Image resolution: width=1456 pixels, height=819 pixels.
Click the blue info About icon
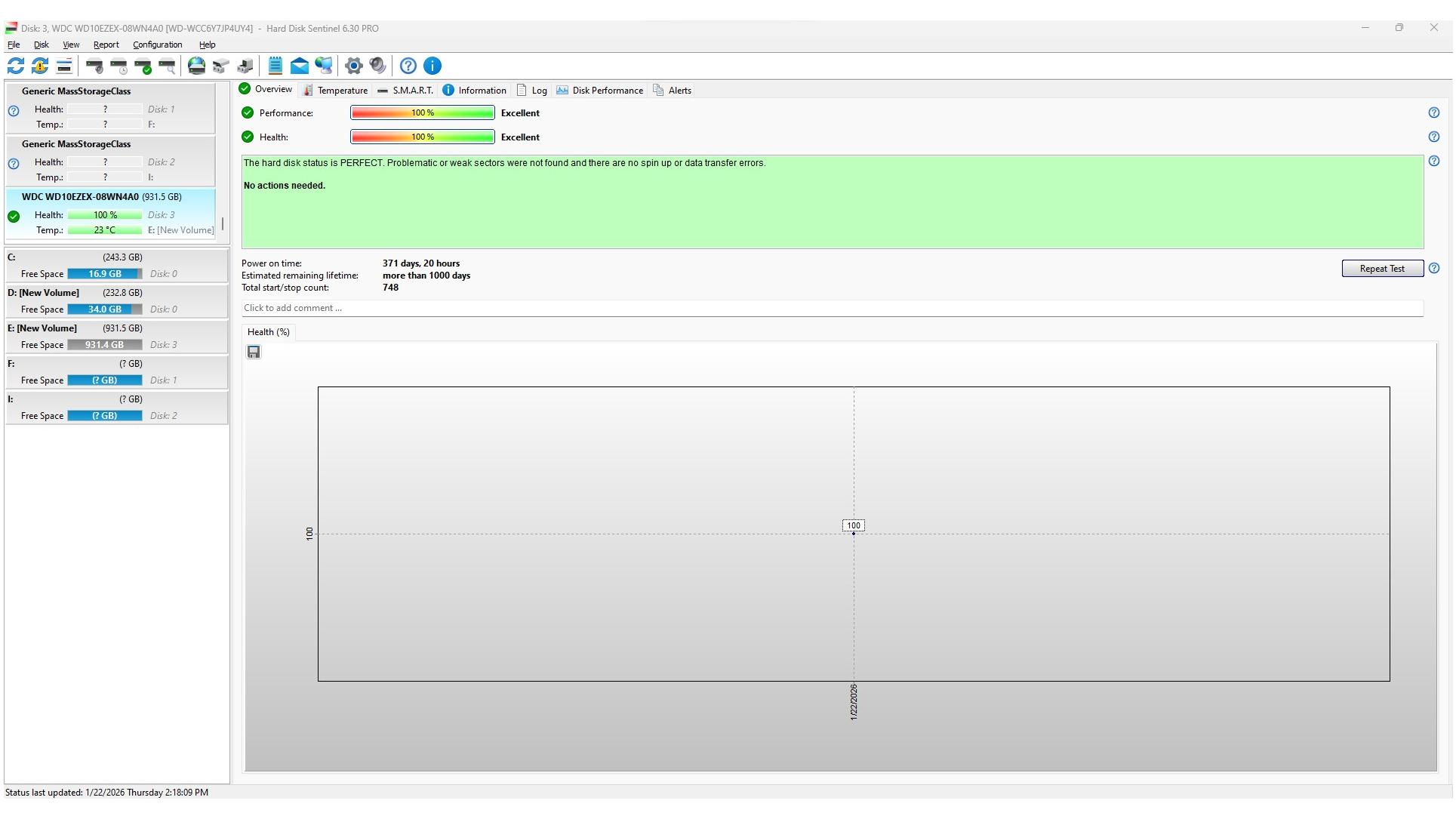point(432,66)
